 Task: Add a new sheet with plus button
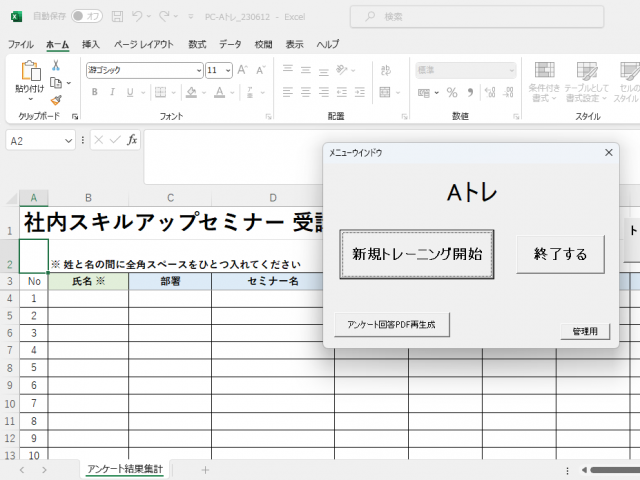point(205,470)
